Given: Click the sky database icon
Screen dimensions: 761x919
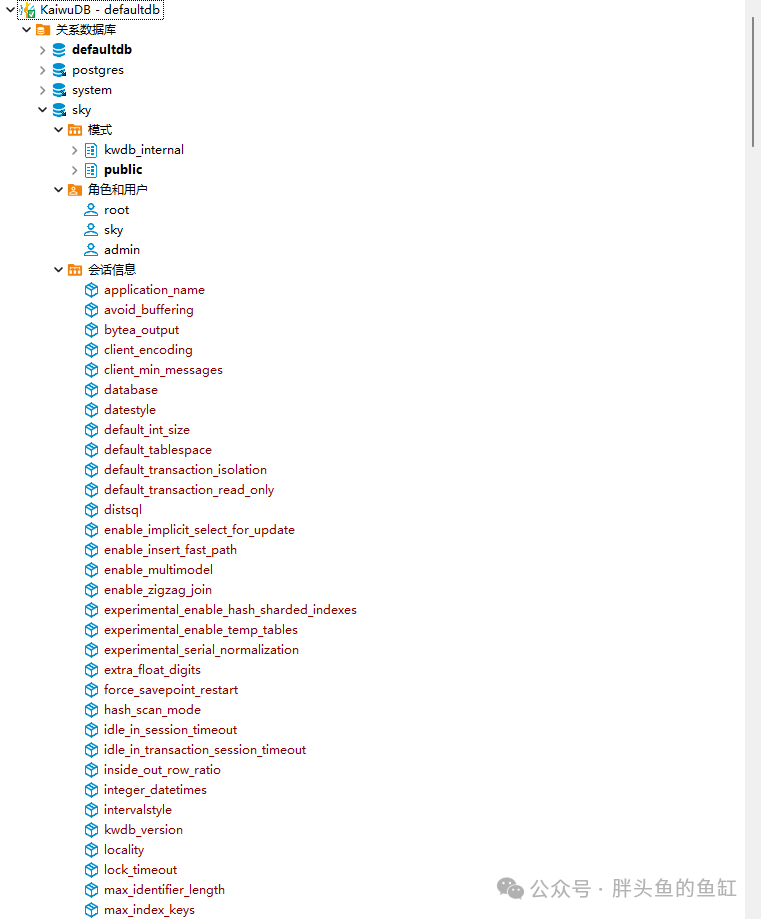Looking at the screenshot, I should tap(59, 110).
